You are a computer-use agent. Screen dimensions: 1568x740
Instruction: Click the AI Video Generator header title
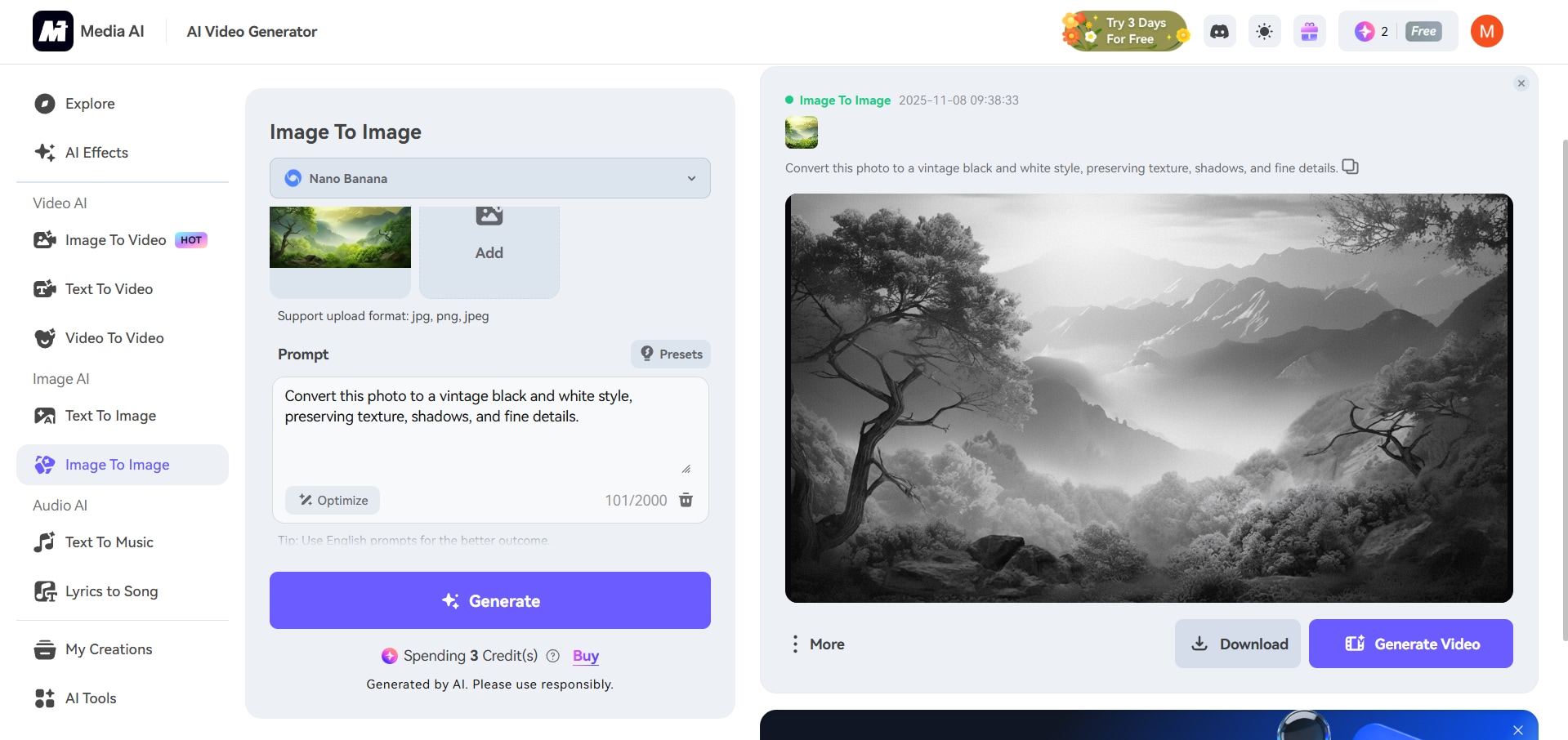coord(252,32)
